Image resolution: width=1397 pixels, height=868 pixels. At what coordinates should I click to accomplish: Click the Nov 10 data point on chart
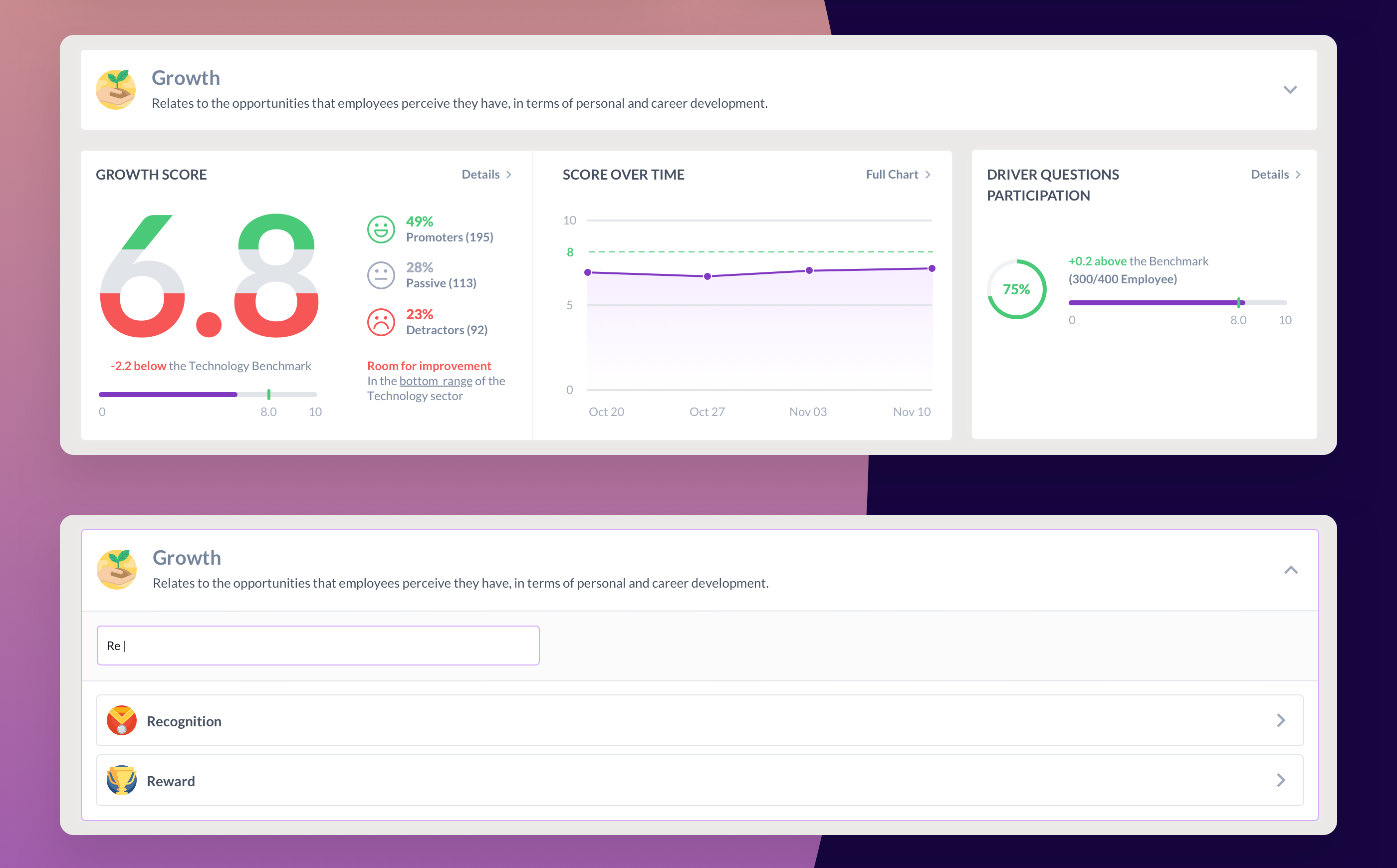pos(931,269)
